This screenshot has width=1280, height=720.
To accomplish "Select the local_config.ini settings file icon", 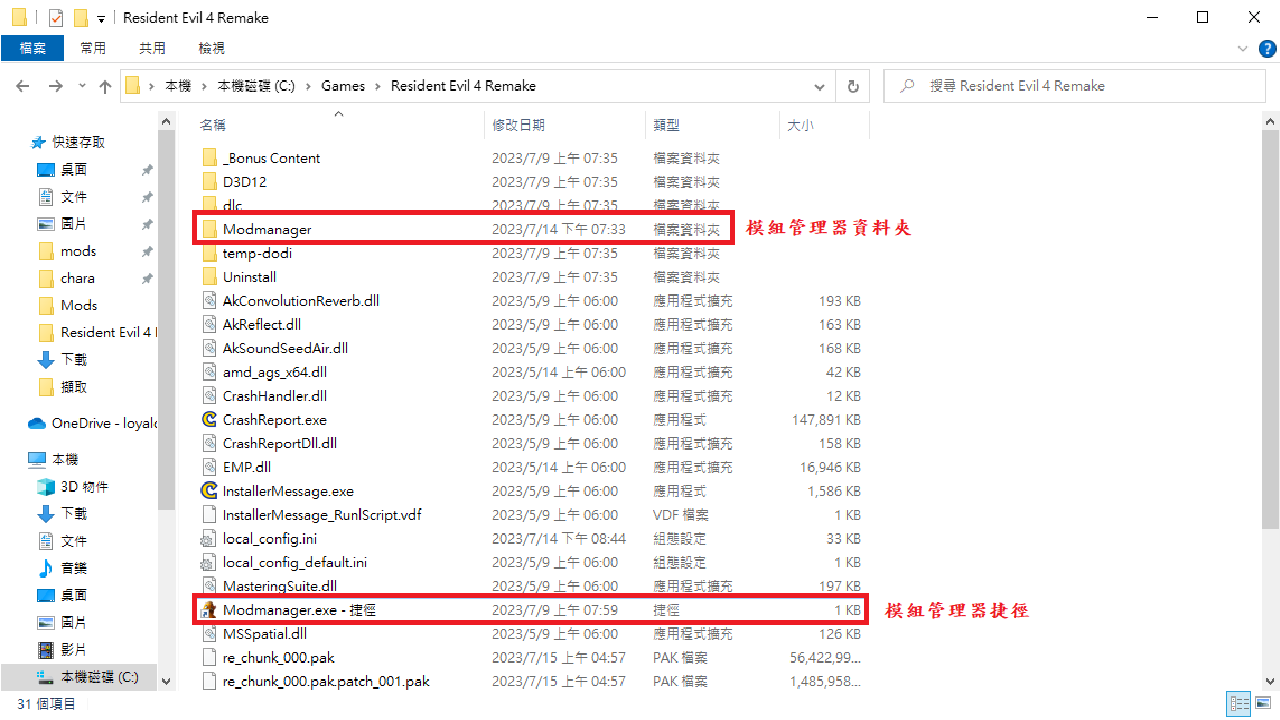I will 209,539.
